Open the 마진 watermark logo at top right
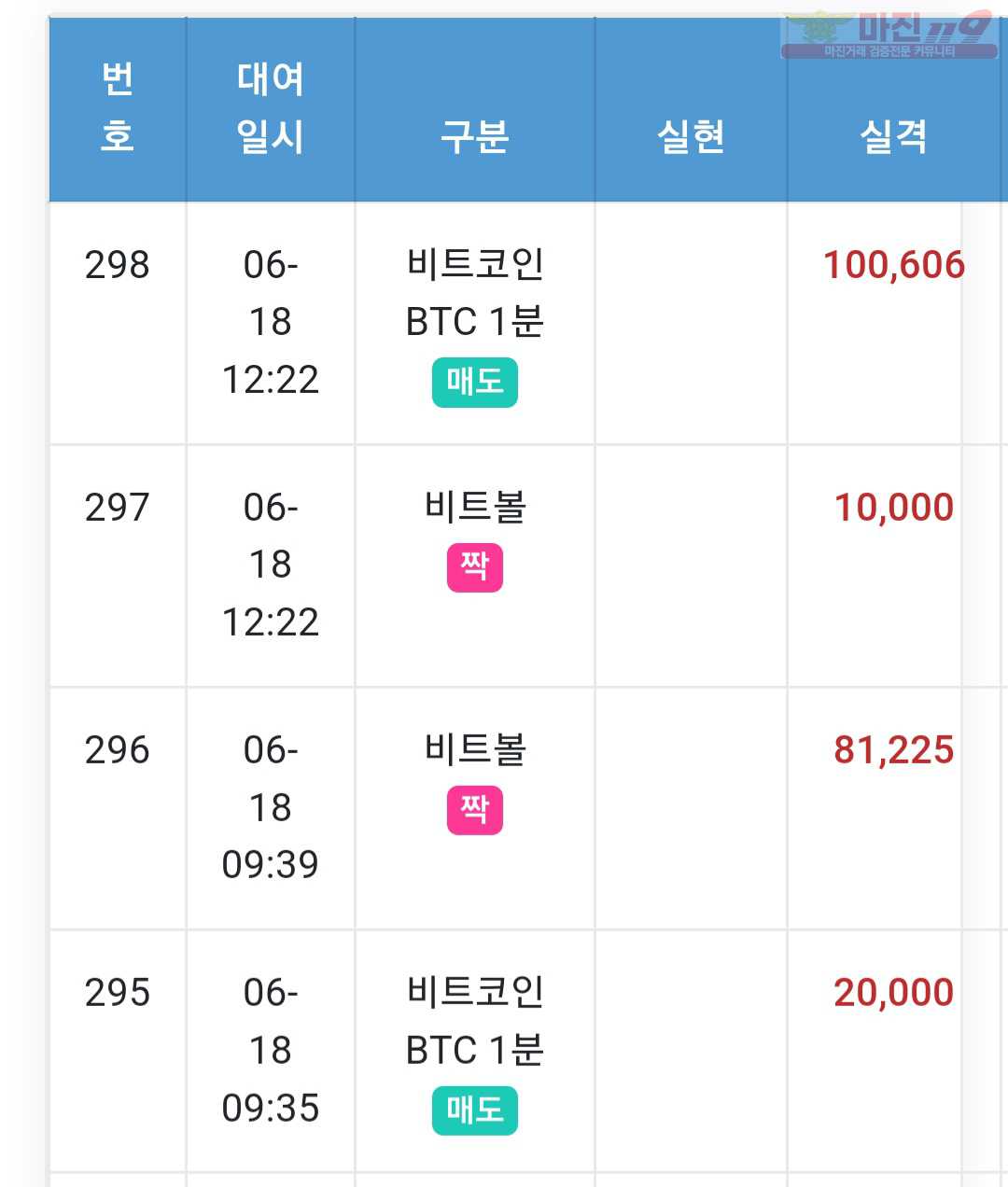 pos(889,35)
